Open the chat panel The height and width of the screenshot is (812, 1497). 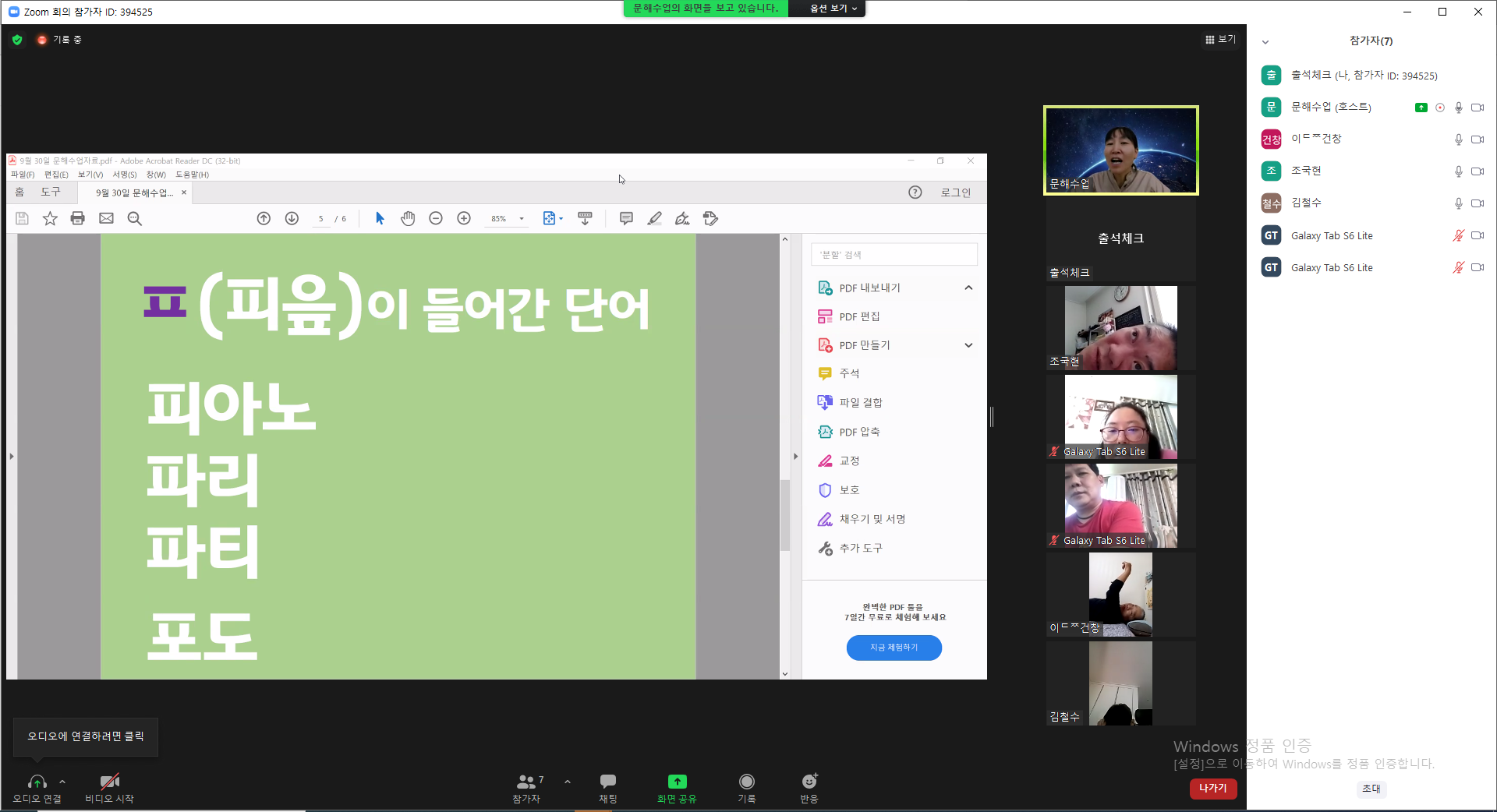coord(608,787)
